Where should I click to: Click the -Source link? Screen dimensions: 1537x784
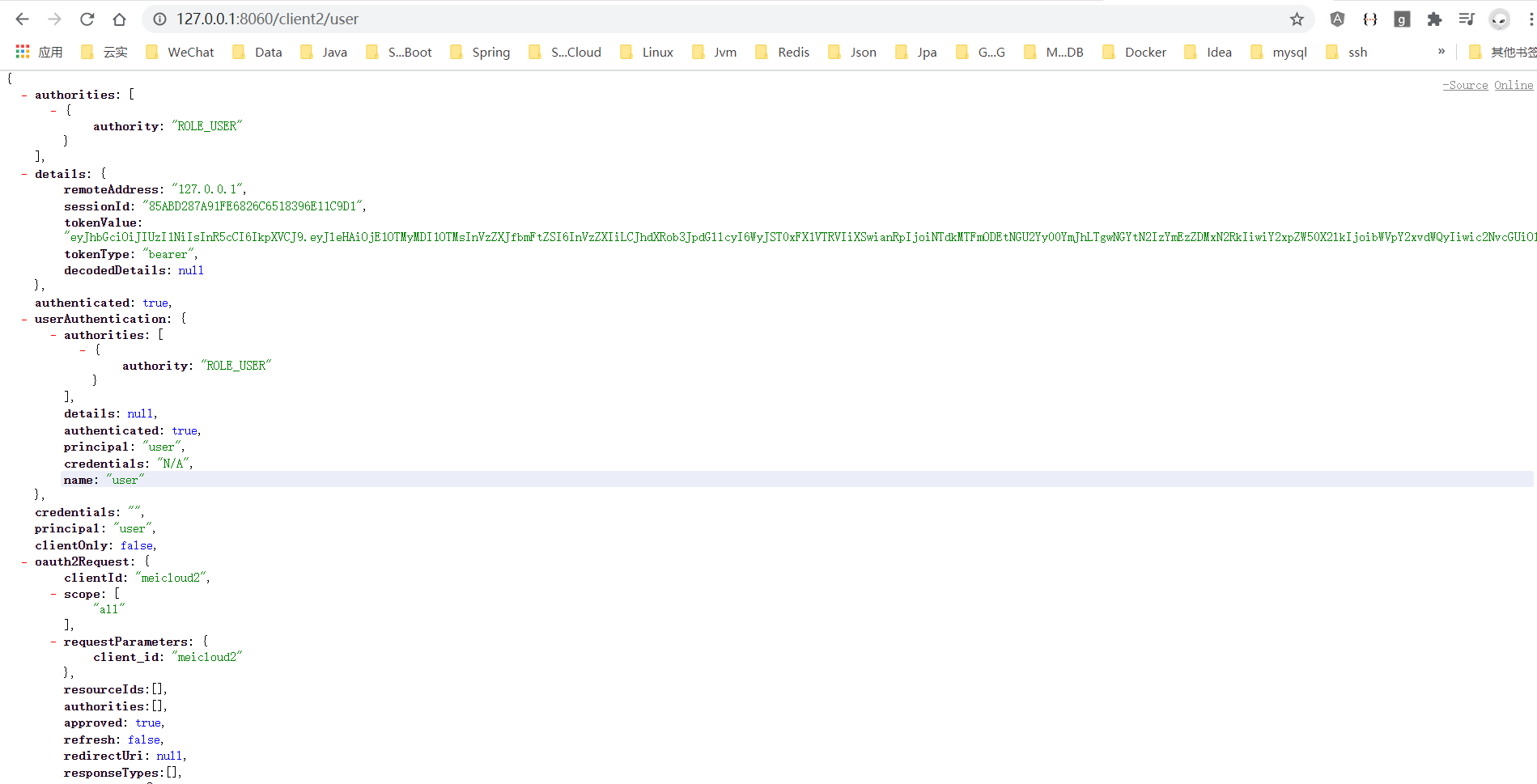1465,85
